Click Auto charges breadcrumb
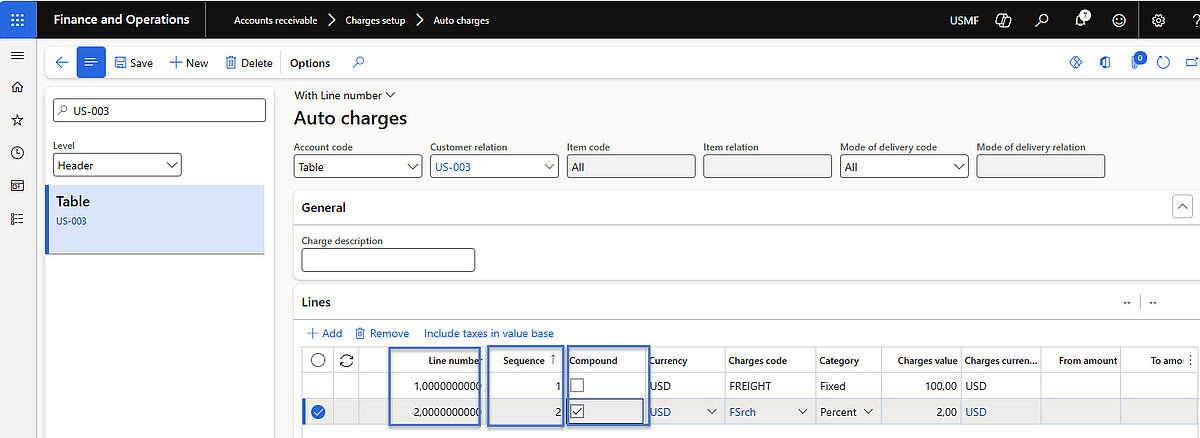This screenshot has width=1200, height=438. [461, 20]
